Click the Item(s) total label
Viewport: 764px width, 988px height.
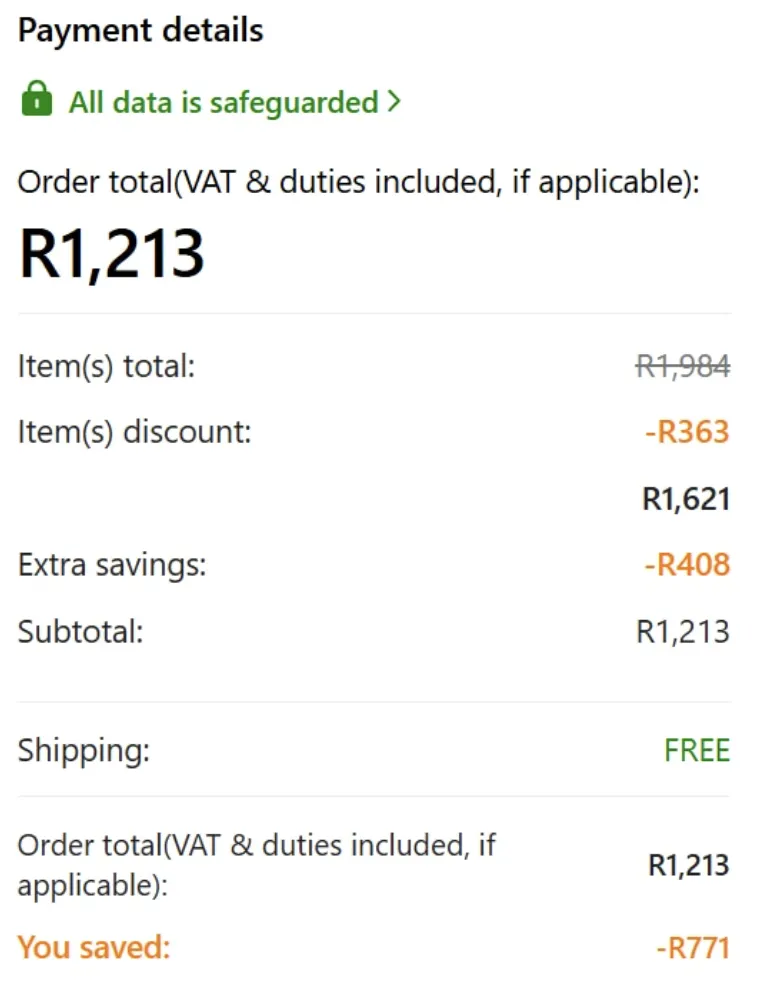click(x=106, y=367)
